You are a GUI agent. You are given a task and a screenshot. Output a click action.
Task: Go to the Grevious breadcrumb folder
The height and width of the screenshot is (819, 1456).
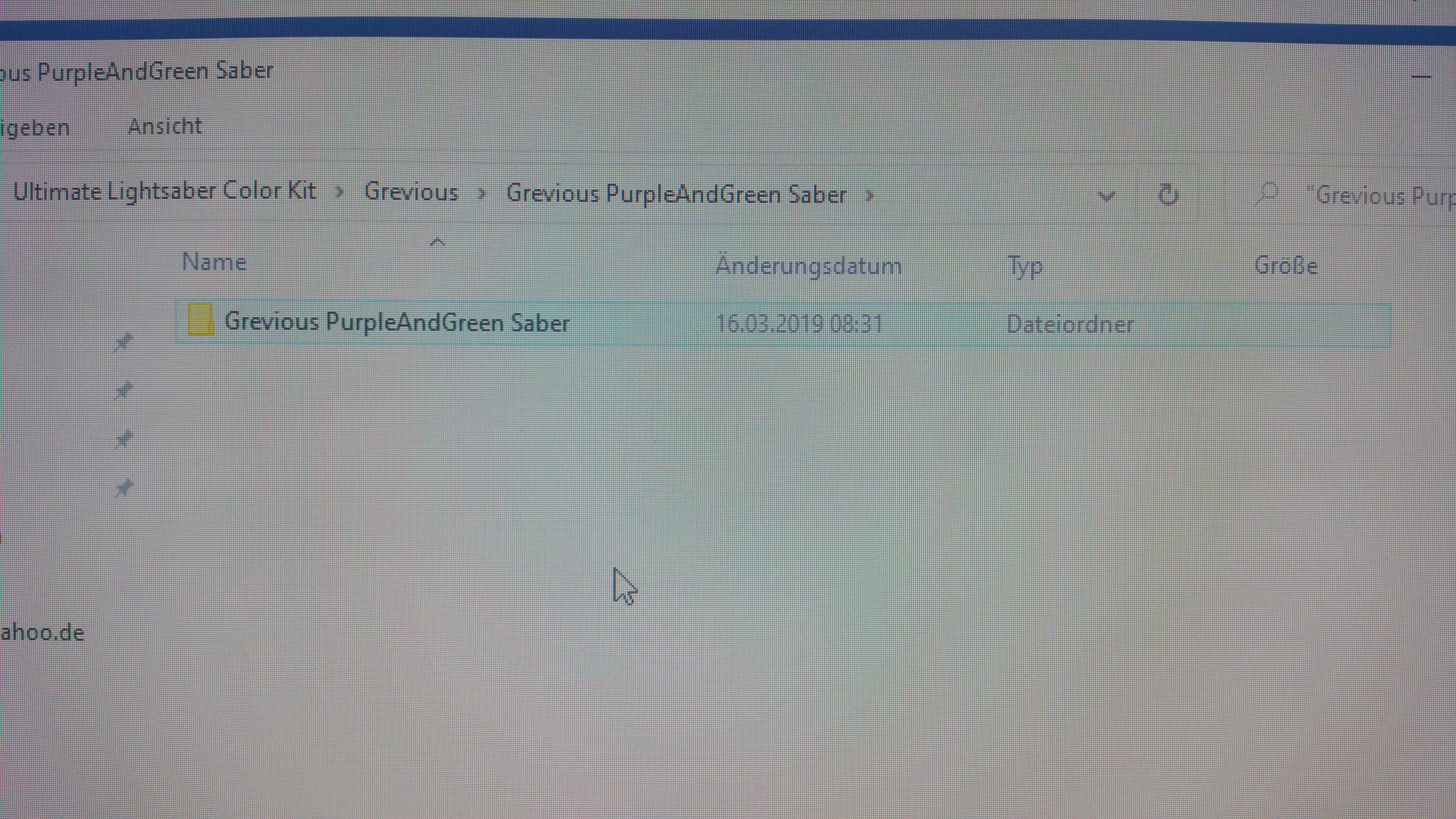[411, 192]
